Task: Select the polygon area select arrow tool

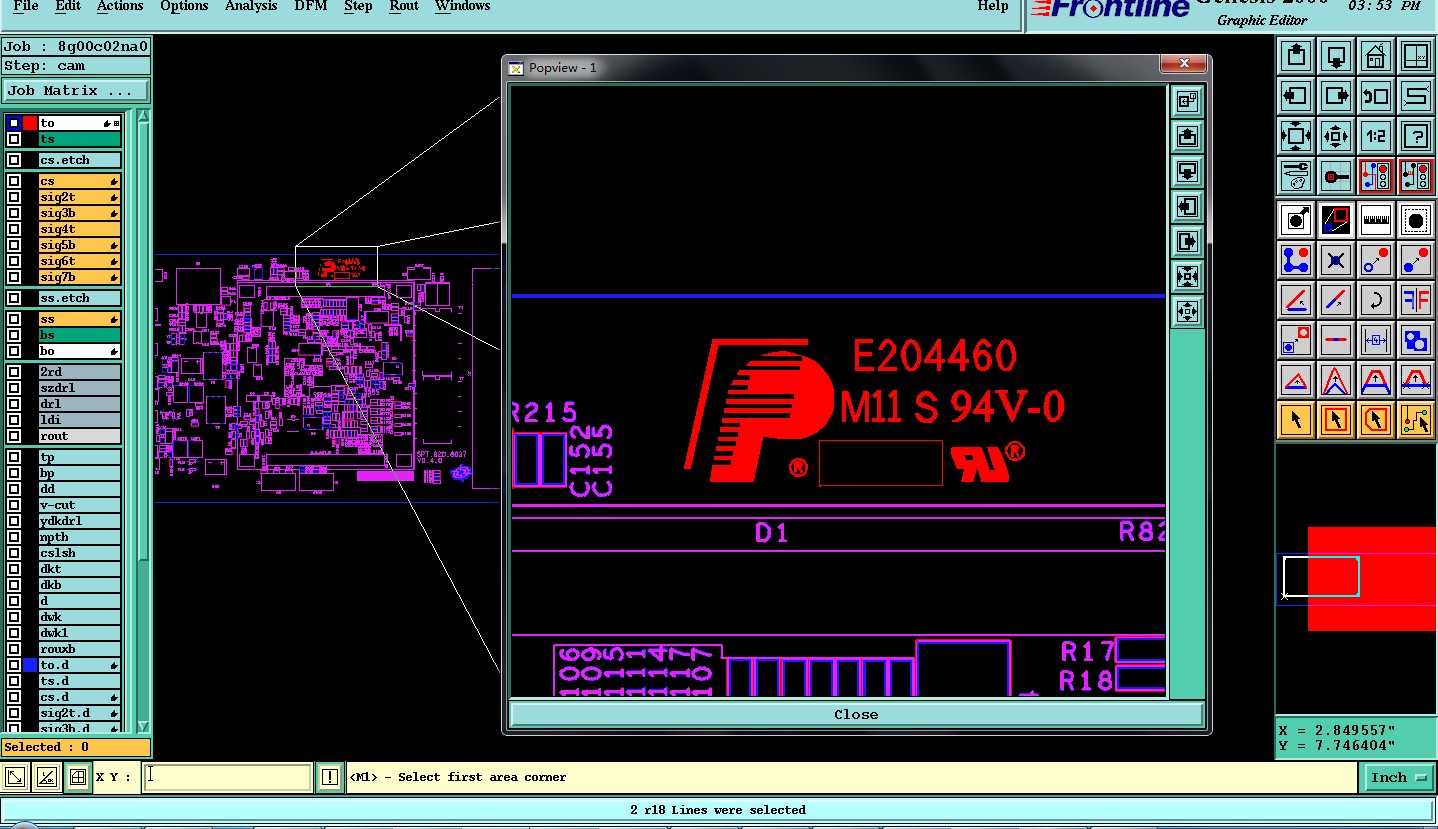Action: pos(1376,420)
